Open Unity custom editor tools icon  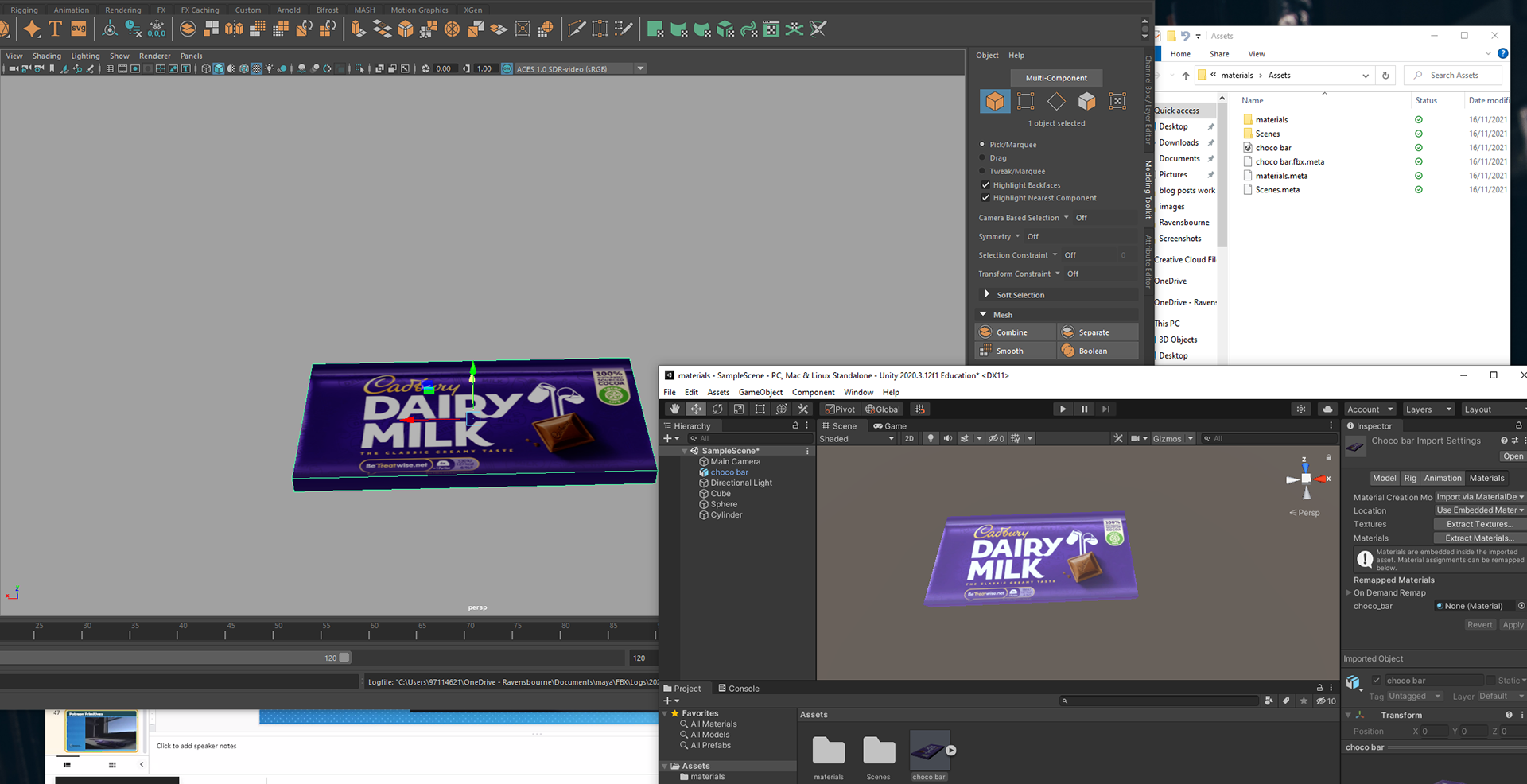(803, 409)
